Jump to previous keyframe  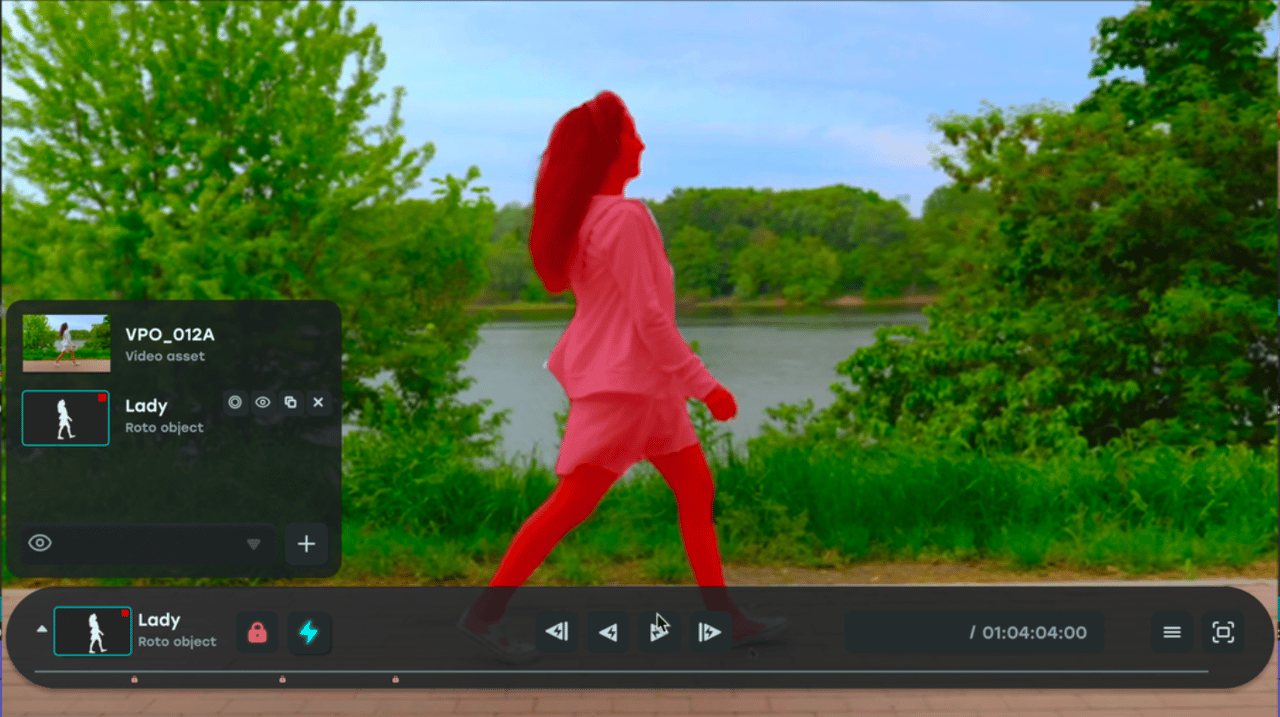[557, 632]
